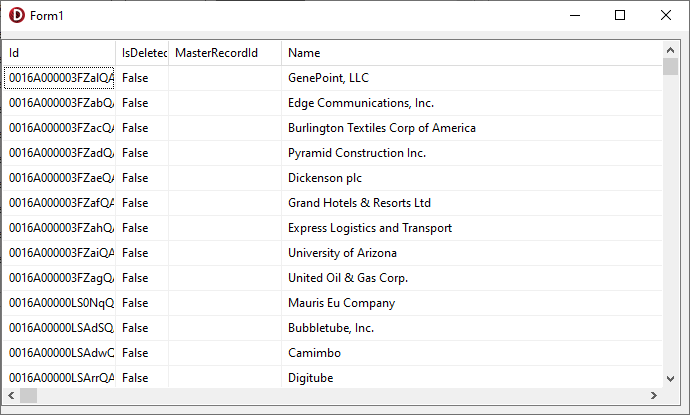
Task: Select the empty MasterRecordId cell for Camimbo
Action: pos(225,353)
